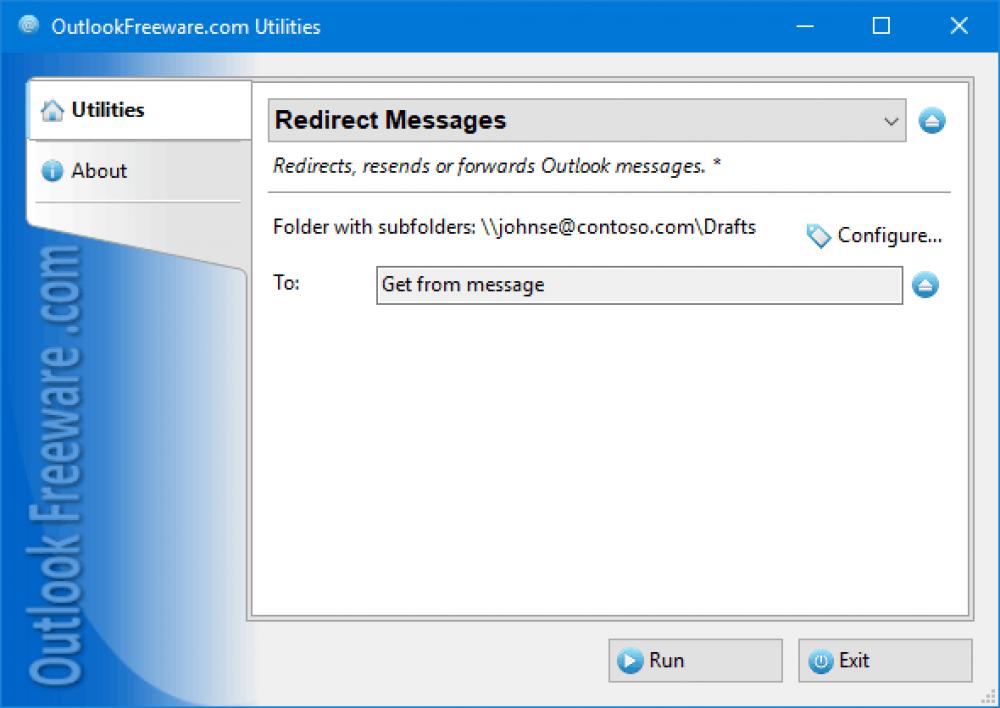Click the play icon on the Run button
Image resolution: width=1000 pixels, height=708 pixels.
(630, 660)
